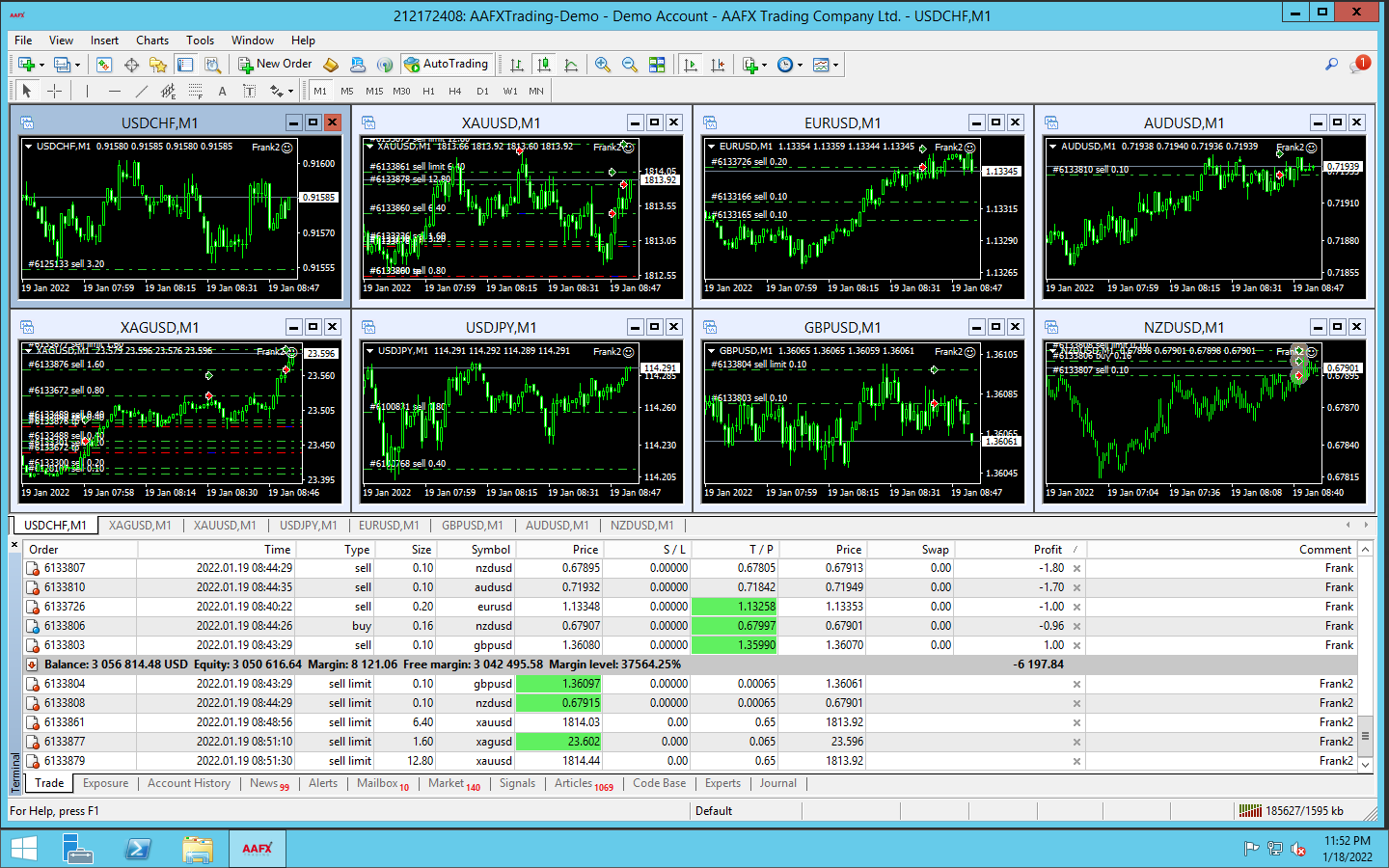
Task: Open the Profiles toolbar icon
Action: pyautogui.click(x=63, y=65)
